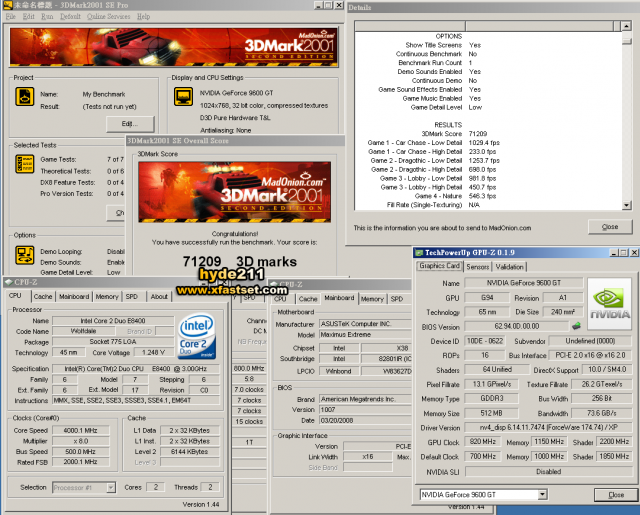Click the 3DMark2001 banner image
The height and width of the screenshot is (515, 640).
point(174,47)
